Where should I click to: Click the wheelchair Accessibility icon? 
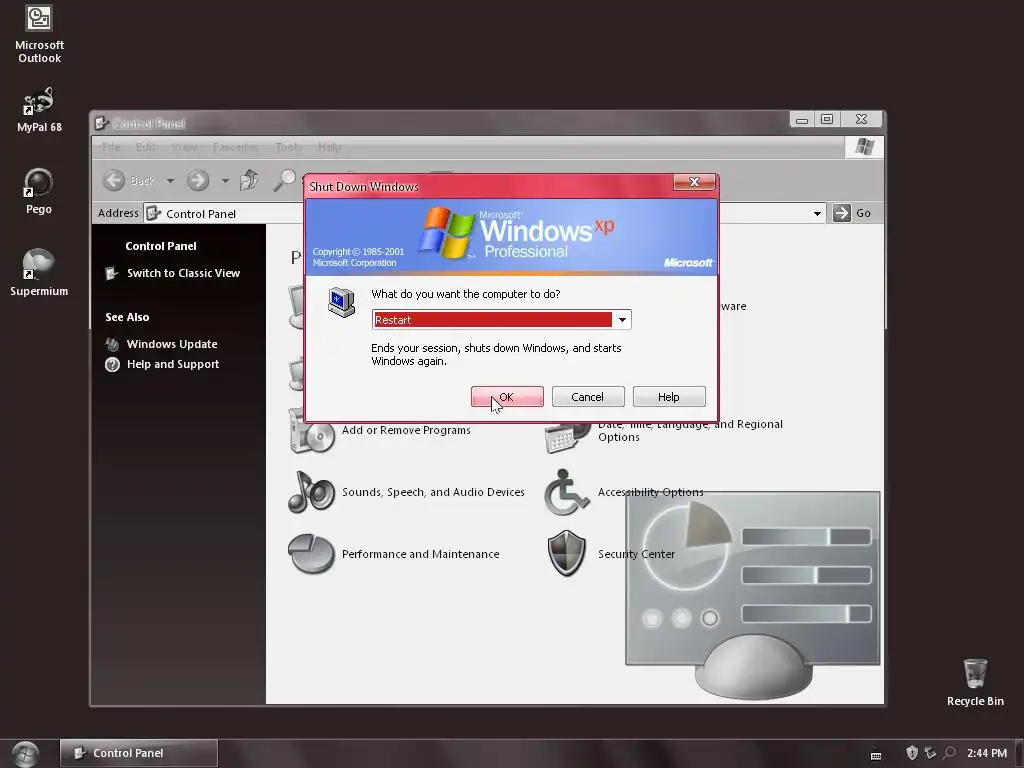click(x=566, y=492)
